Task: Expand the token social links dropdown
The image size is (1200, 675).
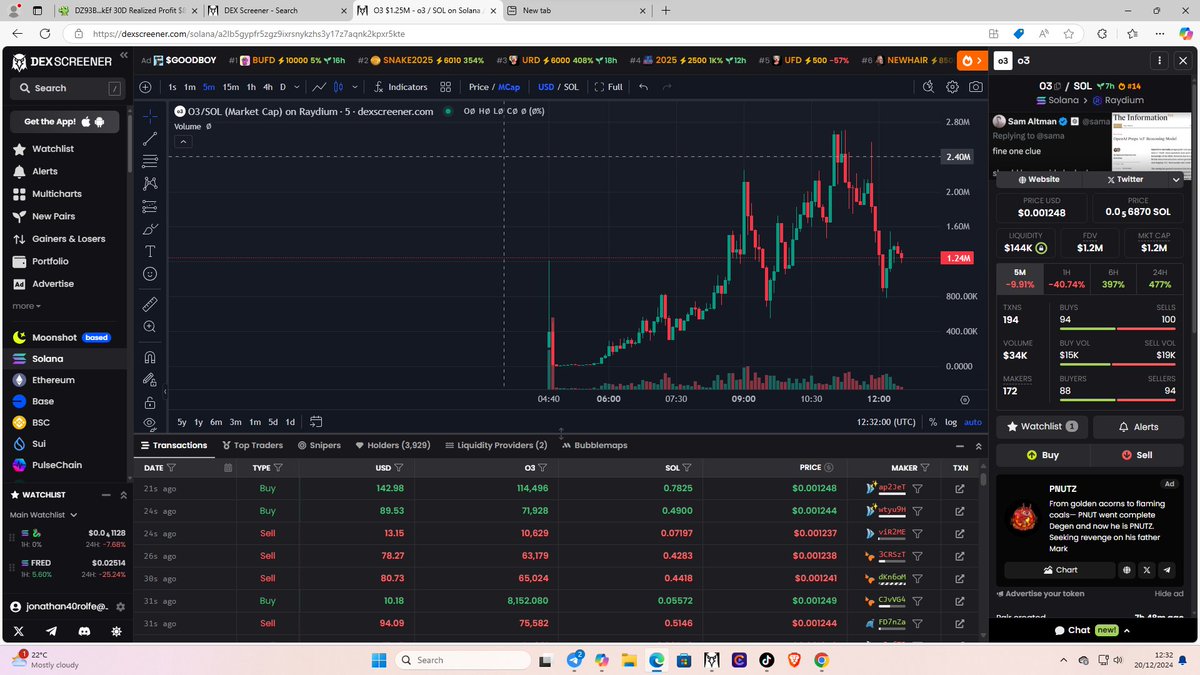Action: coord(1176,179)
